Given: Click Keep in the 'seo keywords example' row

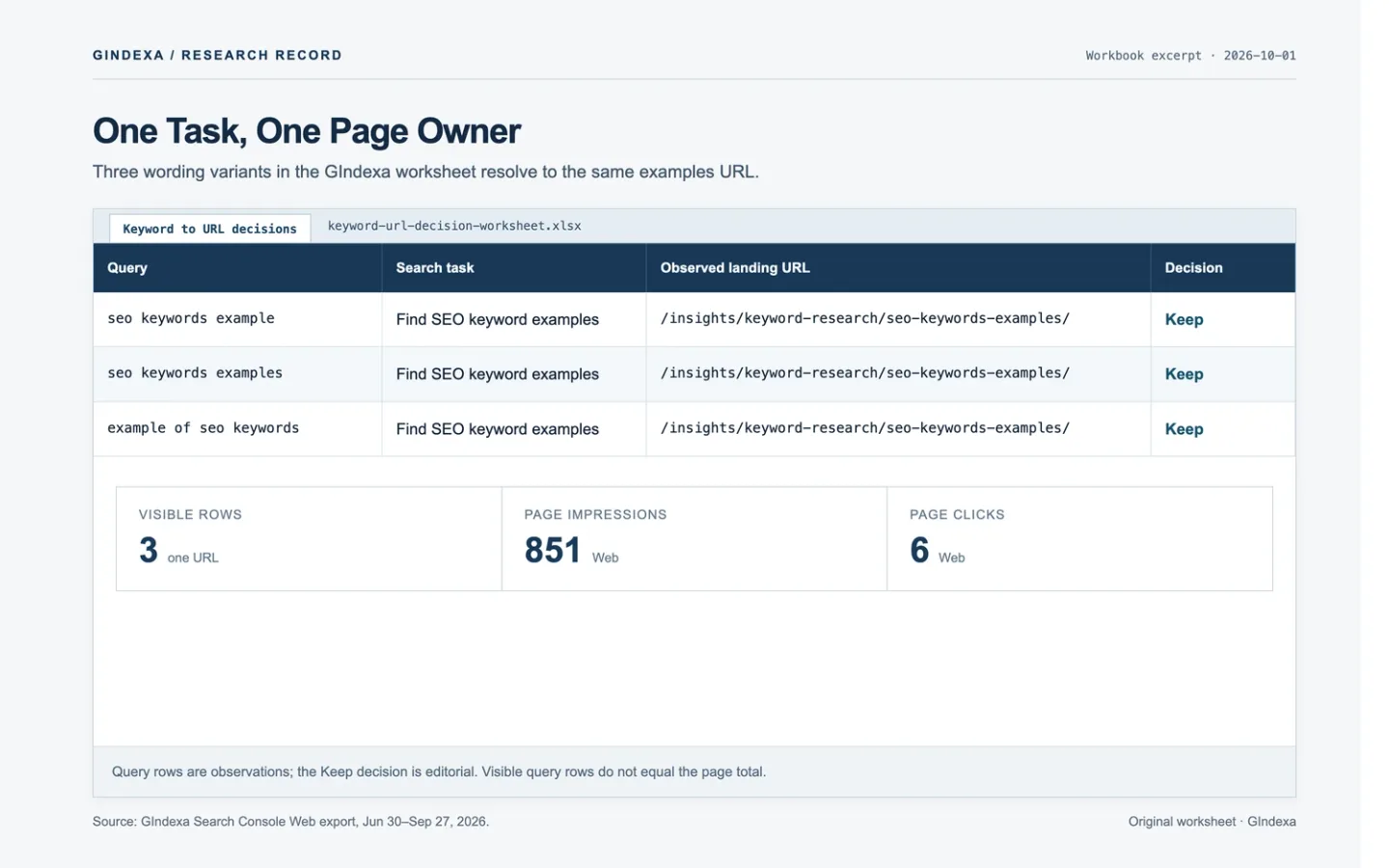Looking at the screenshot, I should pos(1184,319).
